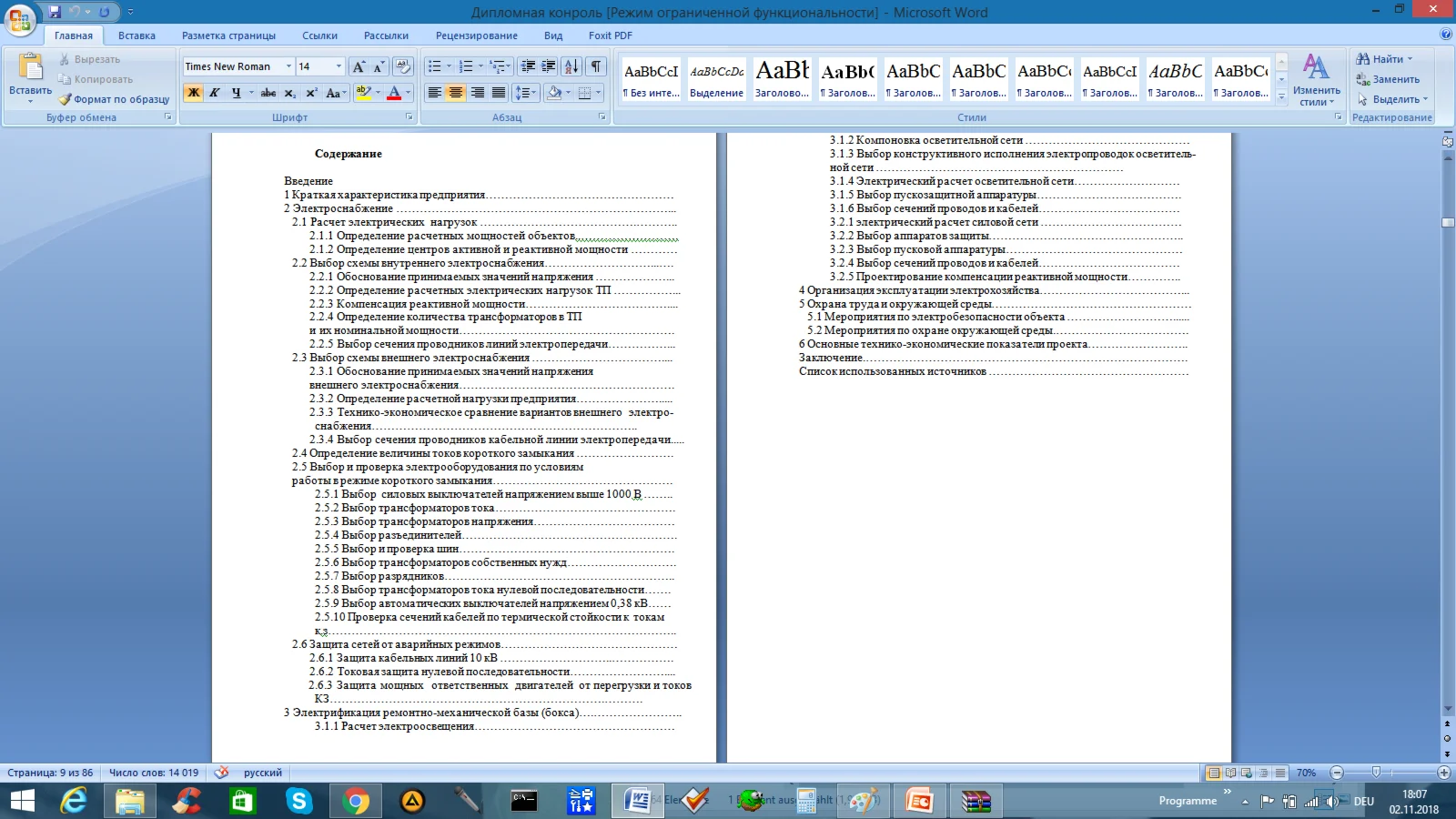Toggle italic (К) formatting
Viewport: 1456px width, 819px height.
pos(215,93)
